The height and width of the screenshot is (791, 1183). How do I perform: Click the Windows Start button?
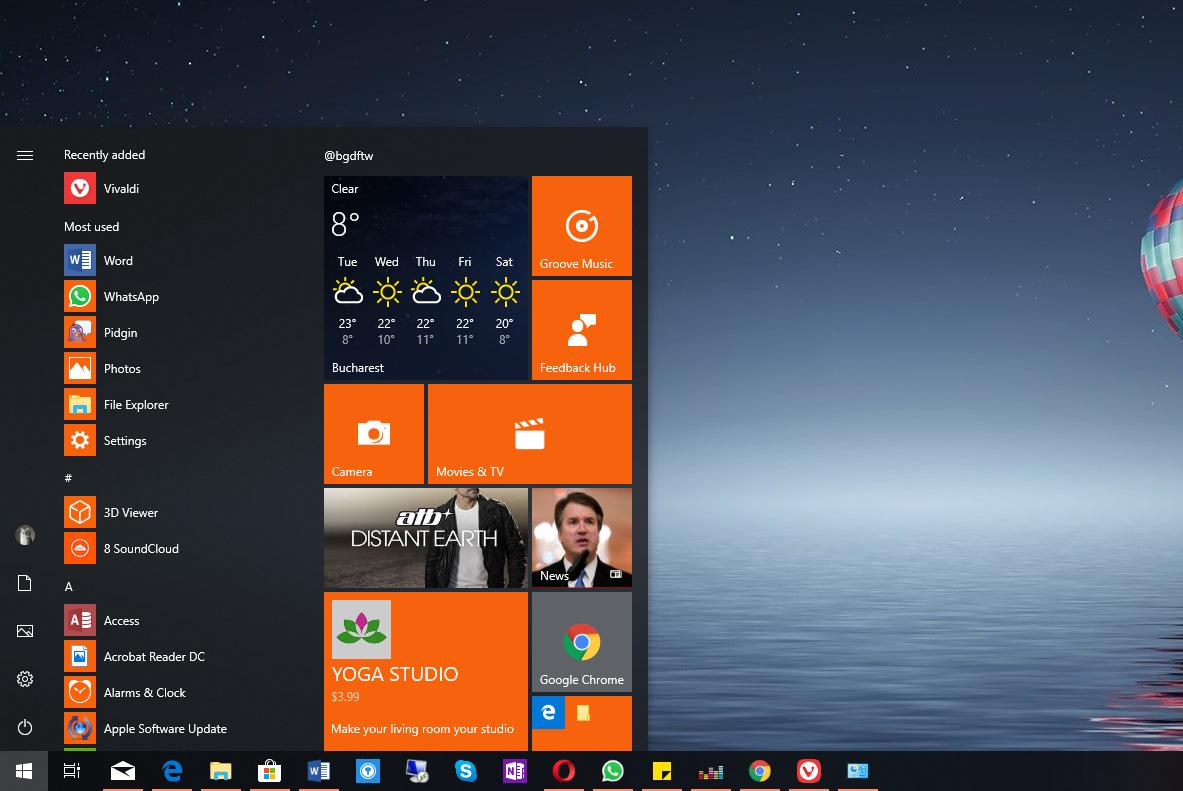(x=24, y=771)
